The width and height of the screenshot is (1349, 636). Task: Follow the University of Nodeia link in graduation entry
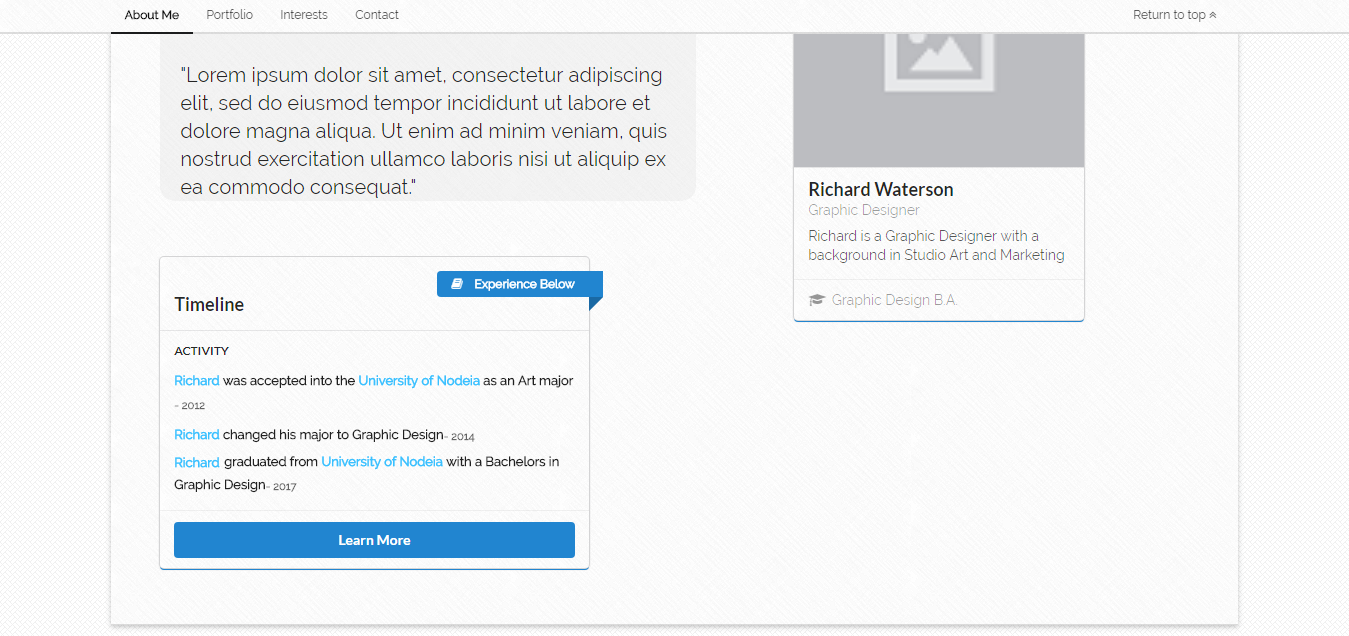click(x=382, y=461)
